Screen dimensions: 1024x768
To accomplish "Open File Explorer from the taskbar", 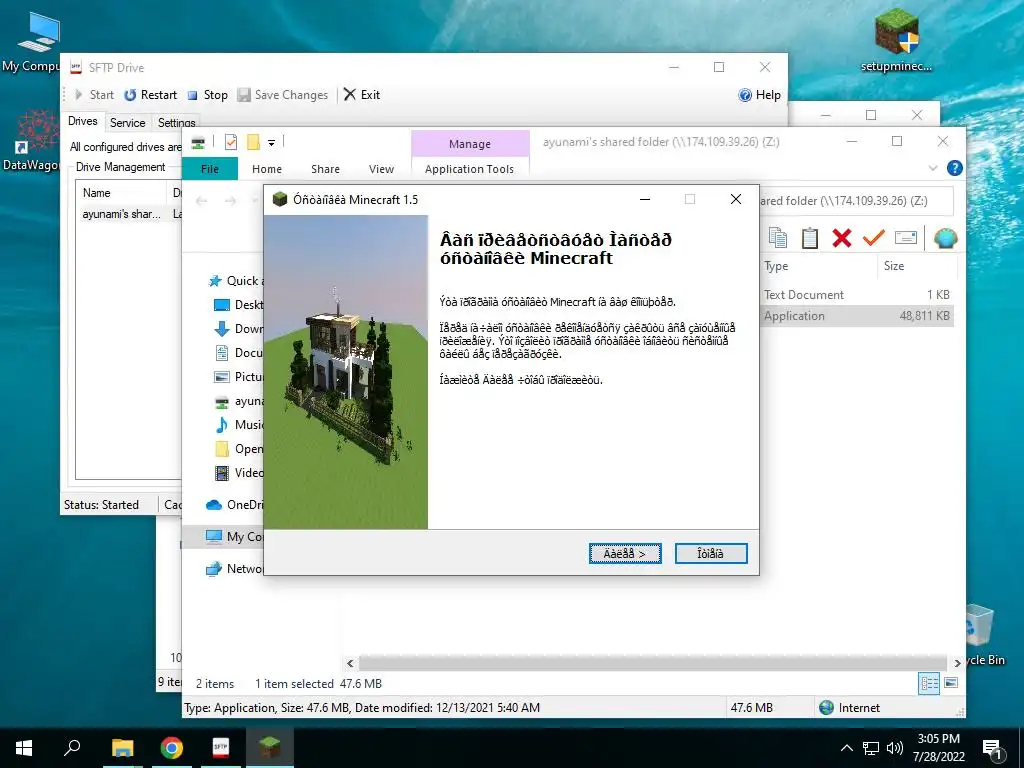I will click(122, 747).
